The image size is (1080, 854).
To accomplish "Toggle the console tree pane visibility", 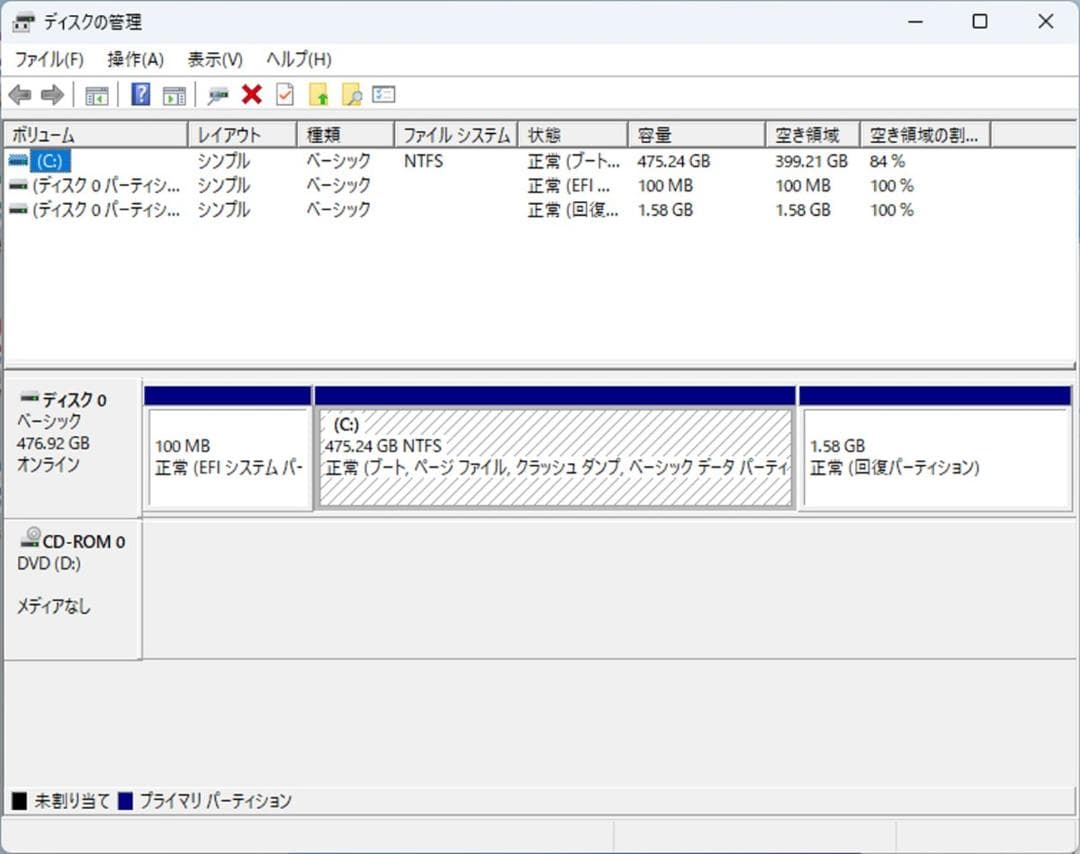I will (96, 94).
